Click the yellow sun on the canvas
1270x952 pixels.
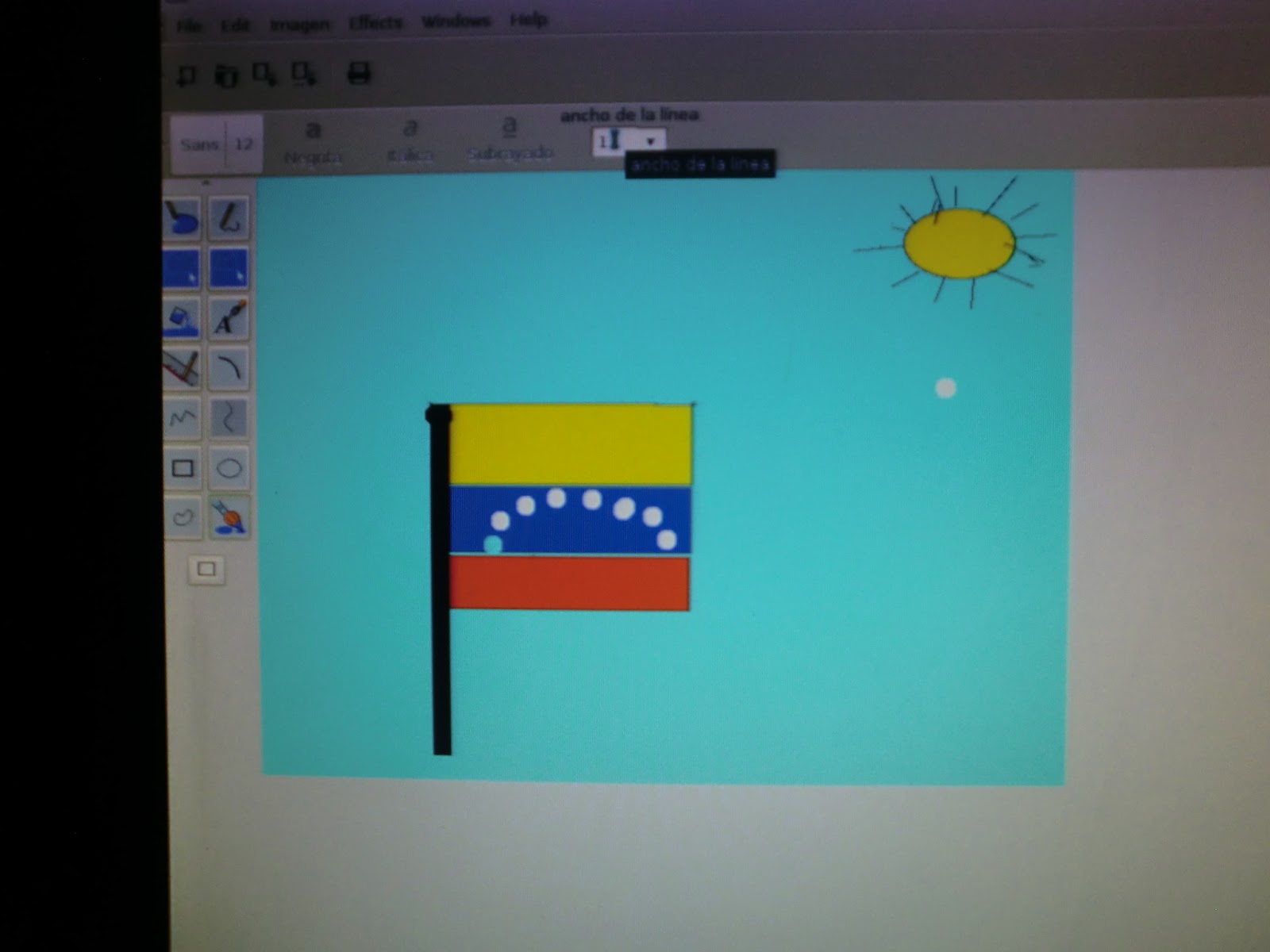pyautogui.click(x=959, y=244)
